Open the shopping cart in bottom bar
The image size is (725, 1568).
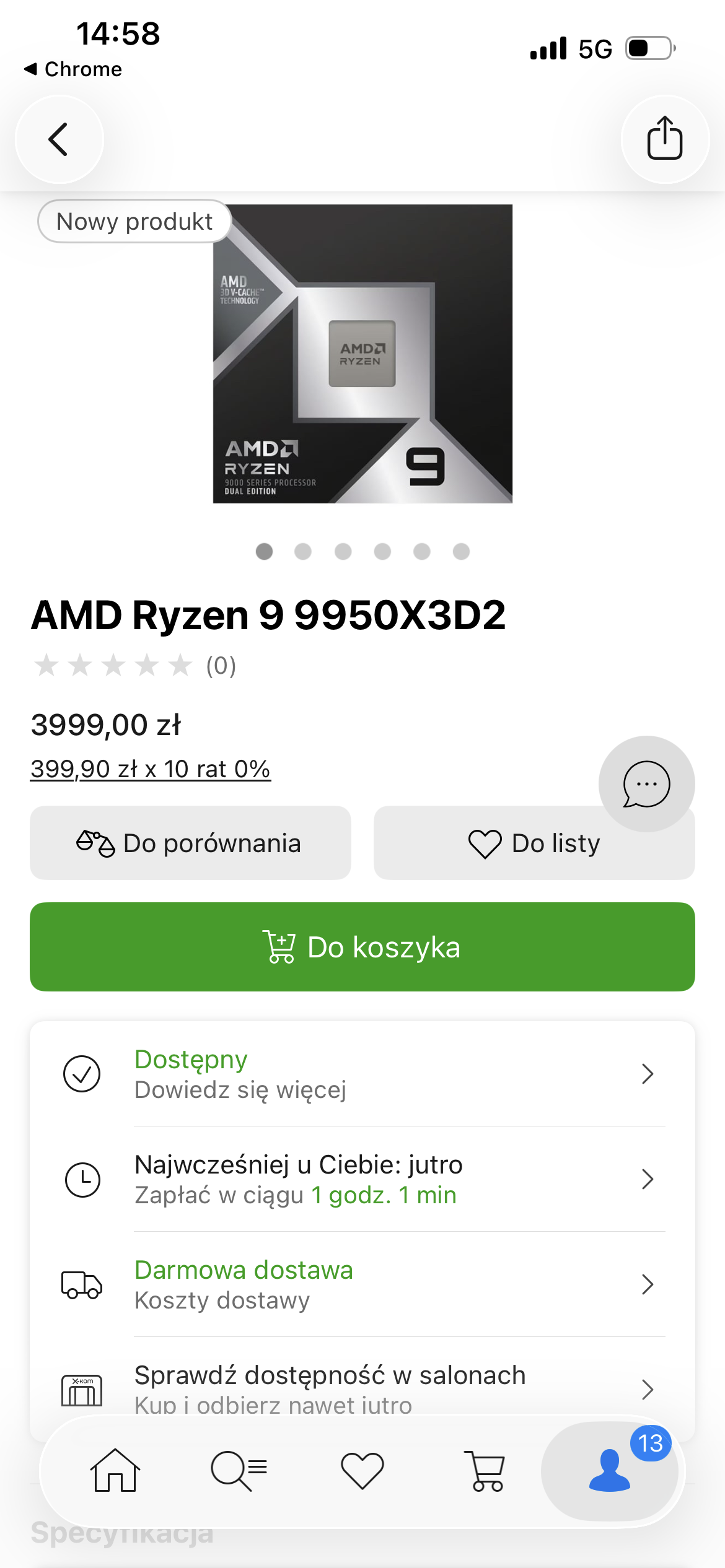click(x=486, y=1470)
